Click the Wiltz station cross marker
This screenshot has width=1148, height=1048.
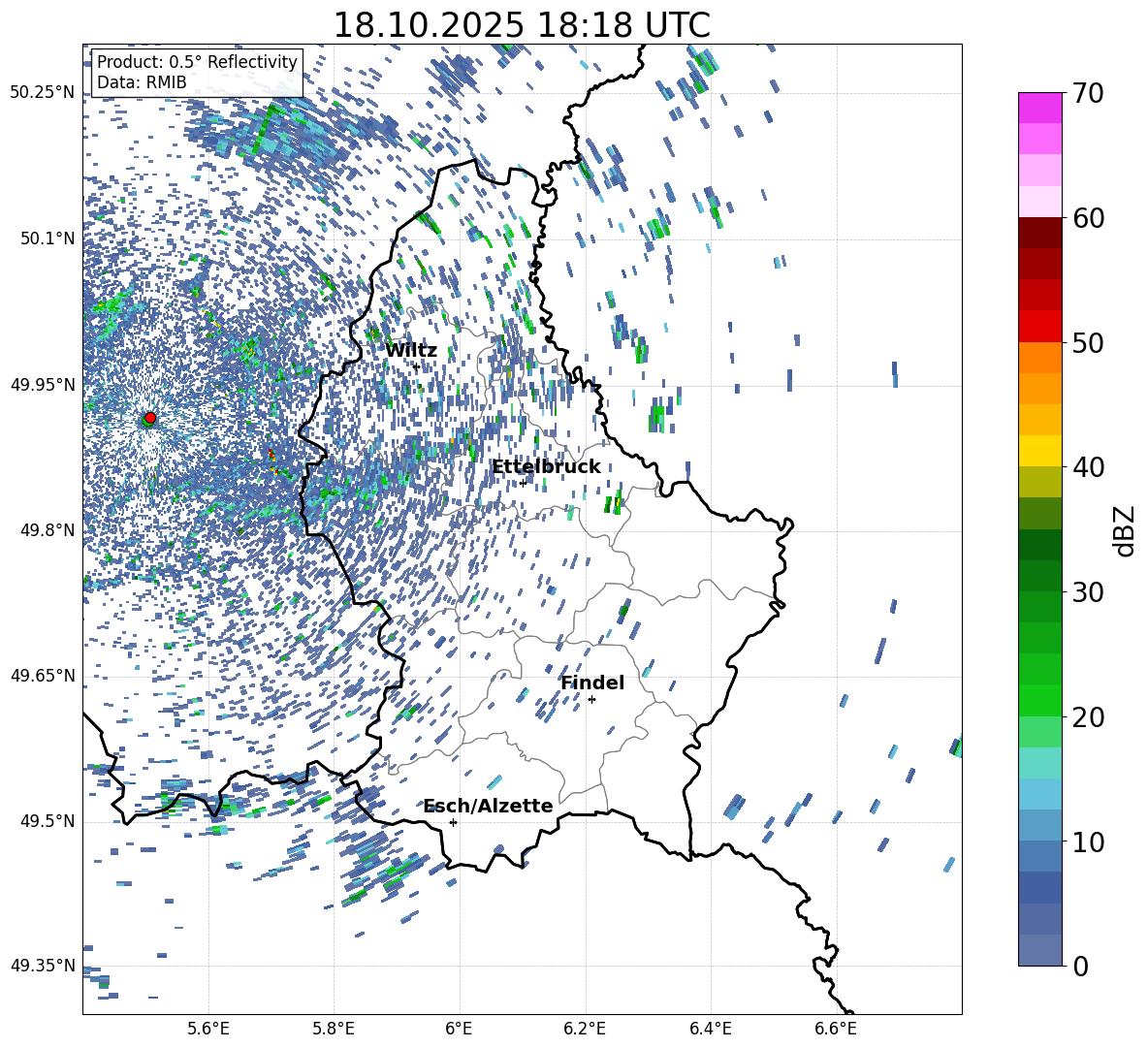click(416, 366)
